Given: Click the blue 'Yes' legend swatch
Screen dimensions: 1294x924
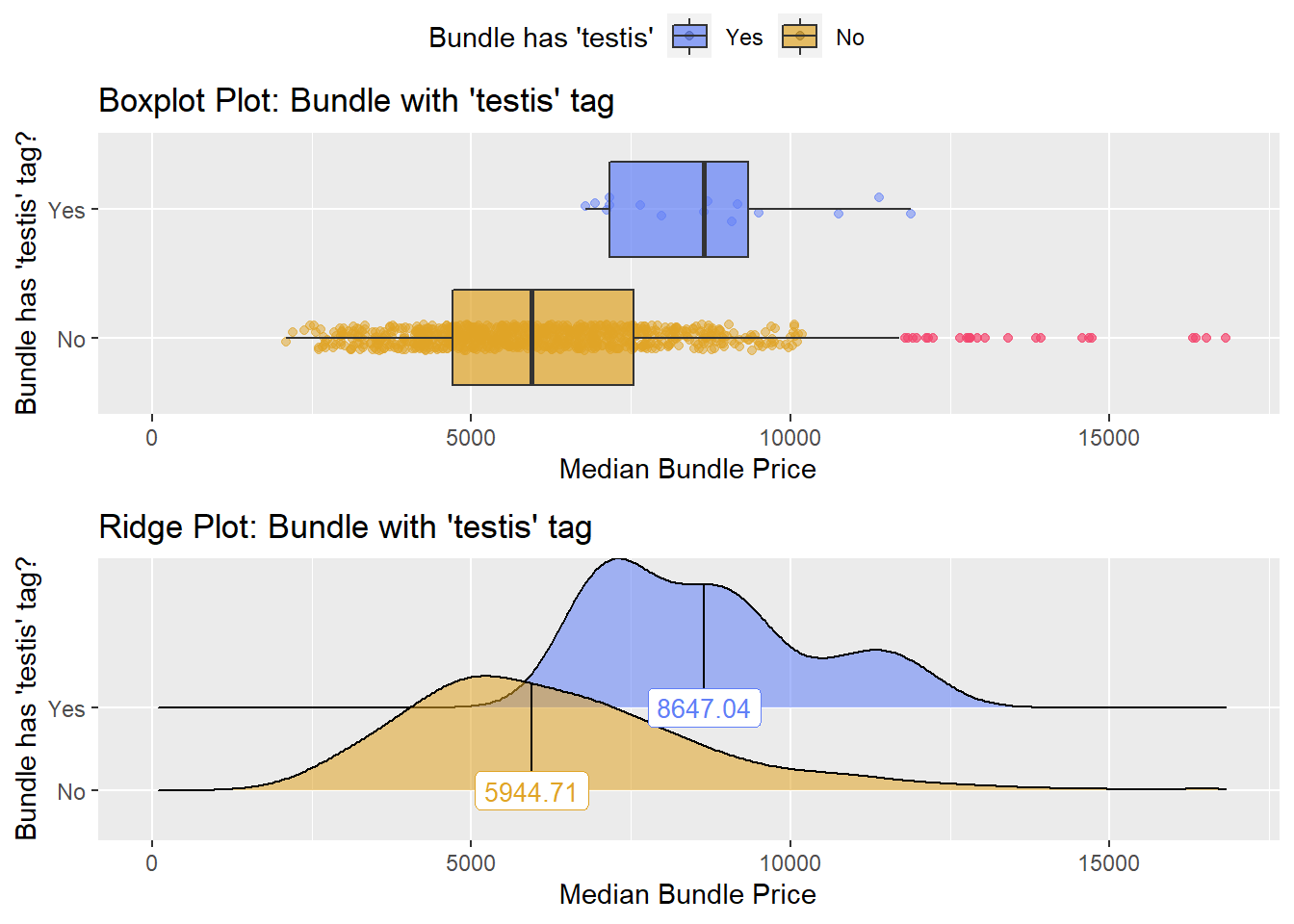Looking at the screenshot, I should pos(689,38).
